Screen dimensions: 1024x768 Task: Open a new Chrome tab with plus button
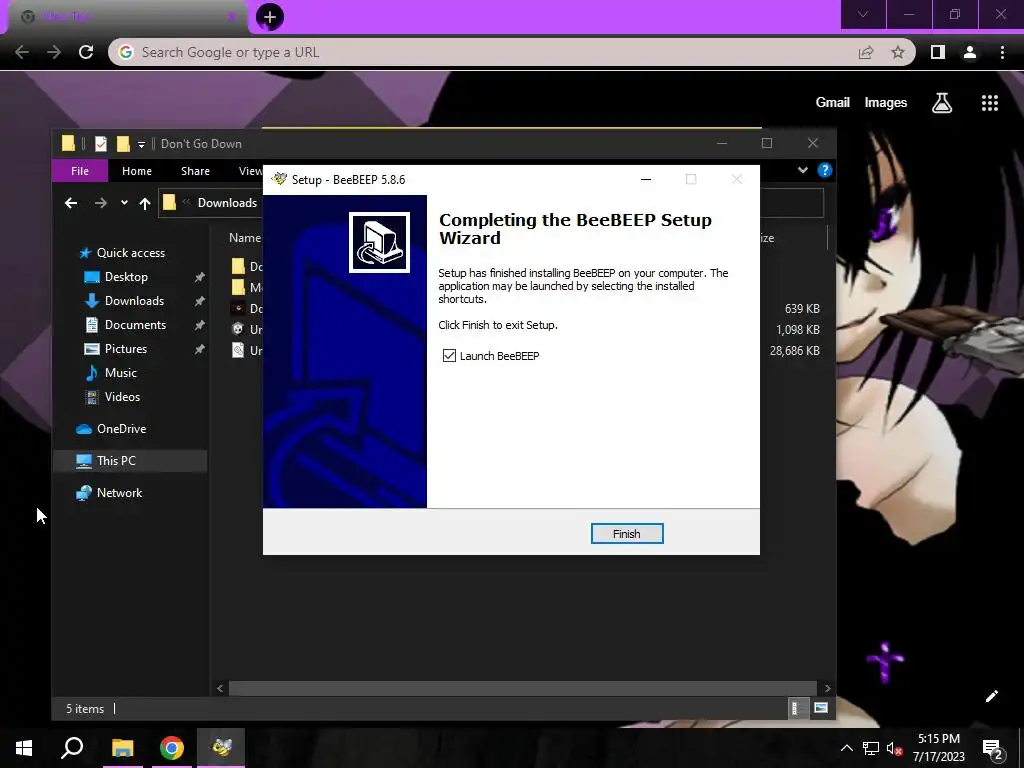tap(270, 17)
